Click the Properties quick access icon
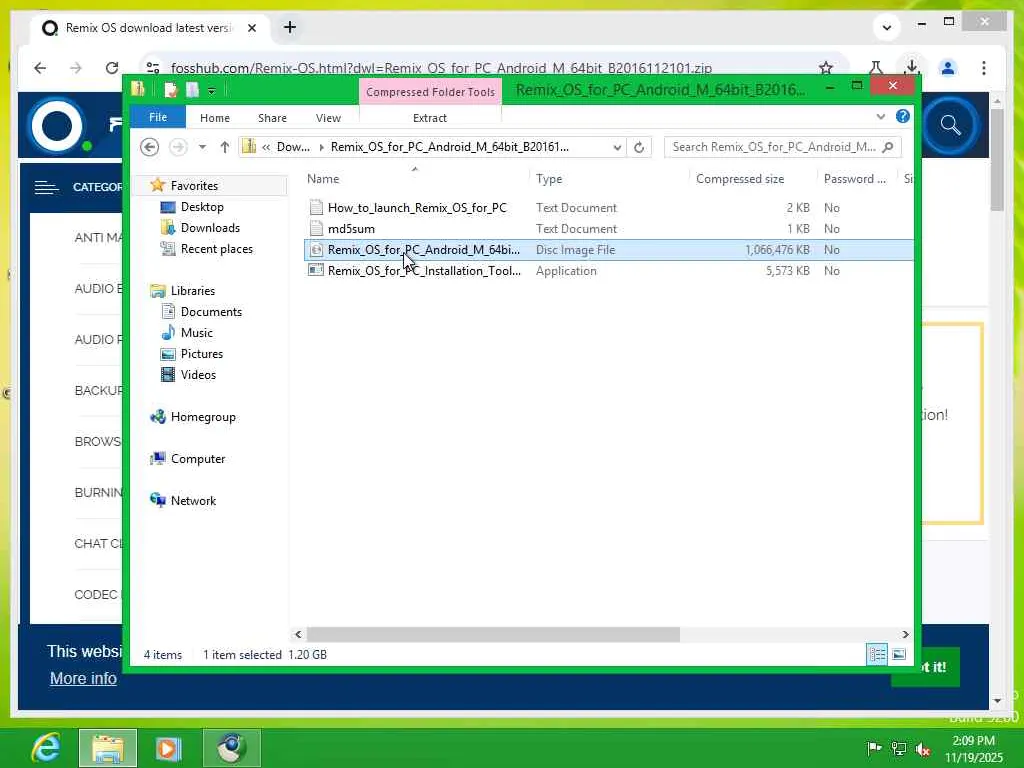Viewport: 1024px width, 768px height. coord(171,90)
